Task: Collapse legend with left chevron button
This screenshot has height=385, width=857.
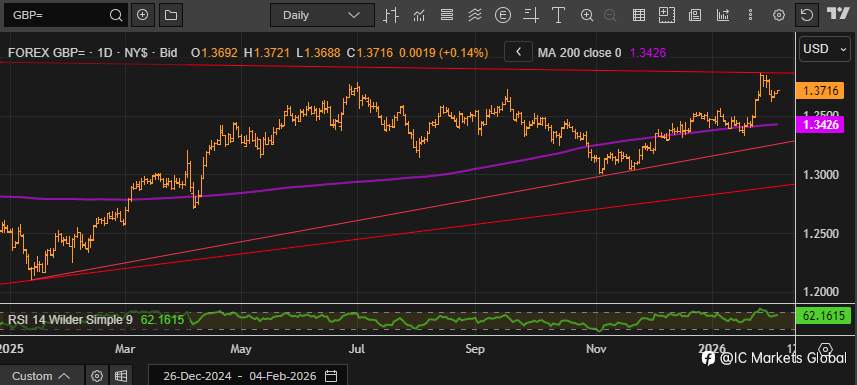Action: [x=518, y=52]
